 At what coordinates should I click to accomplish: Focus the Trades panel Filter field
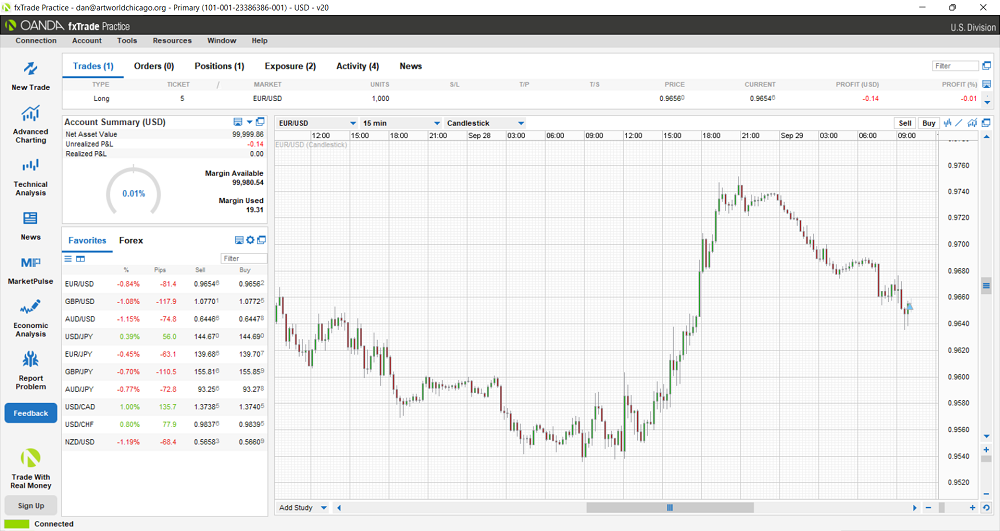[955, 66]
